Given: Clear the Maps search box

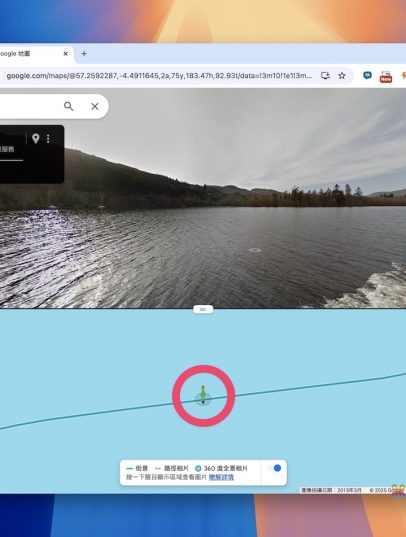Looking at the screenshot, I should [x=95, y=107].
